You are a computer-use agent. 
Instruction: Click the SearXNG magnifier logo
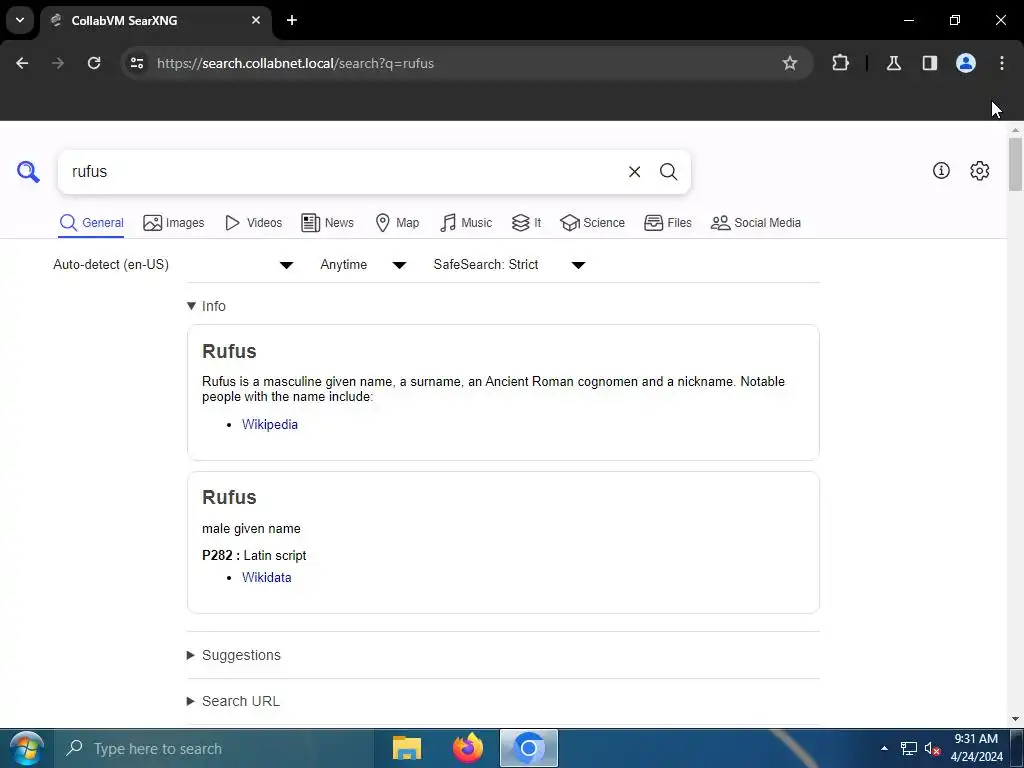(28, 172)
